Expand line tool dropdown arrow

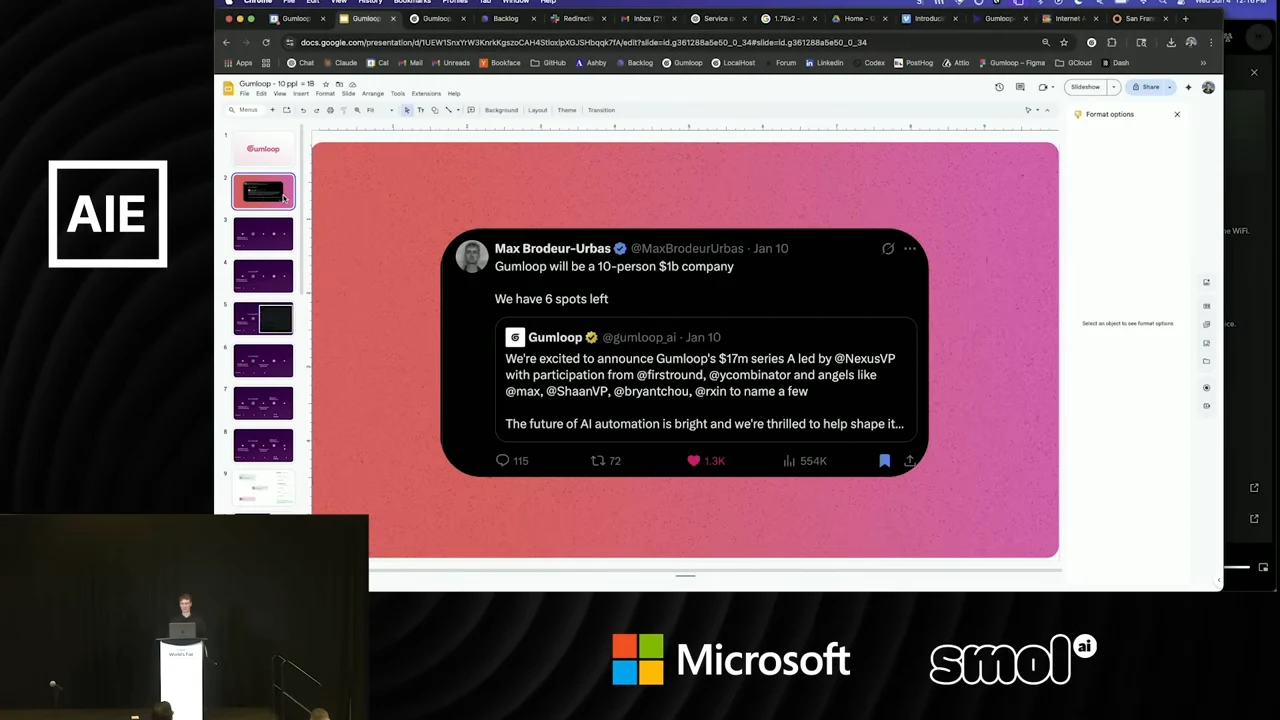pos(458,110)
